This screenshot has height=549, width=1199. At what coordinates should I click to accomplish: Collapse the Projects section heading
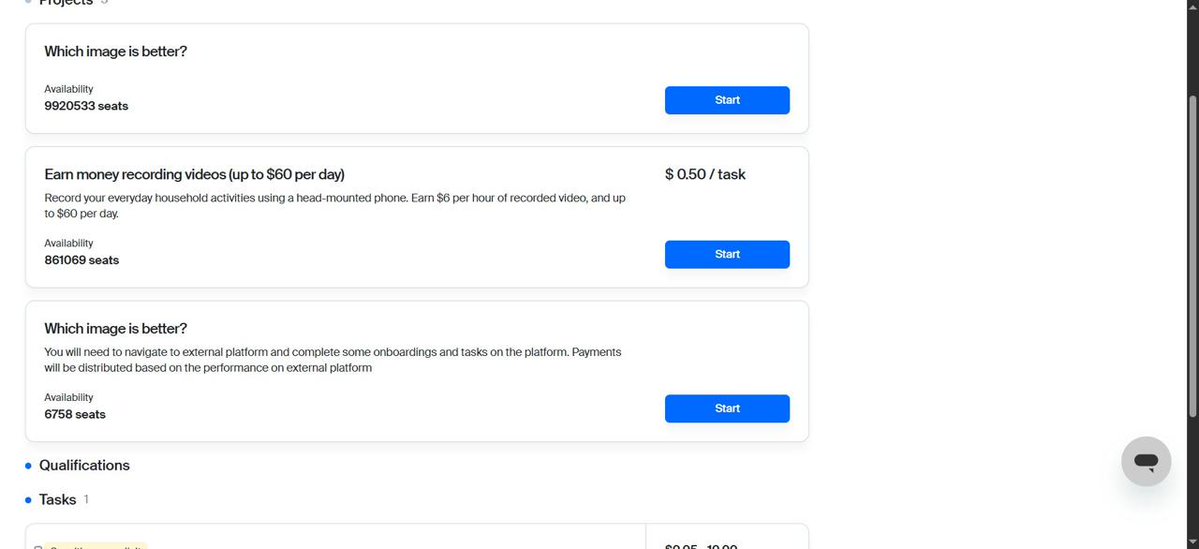pos(66,2)
